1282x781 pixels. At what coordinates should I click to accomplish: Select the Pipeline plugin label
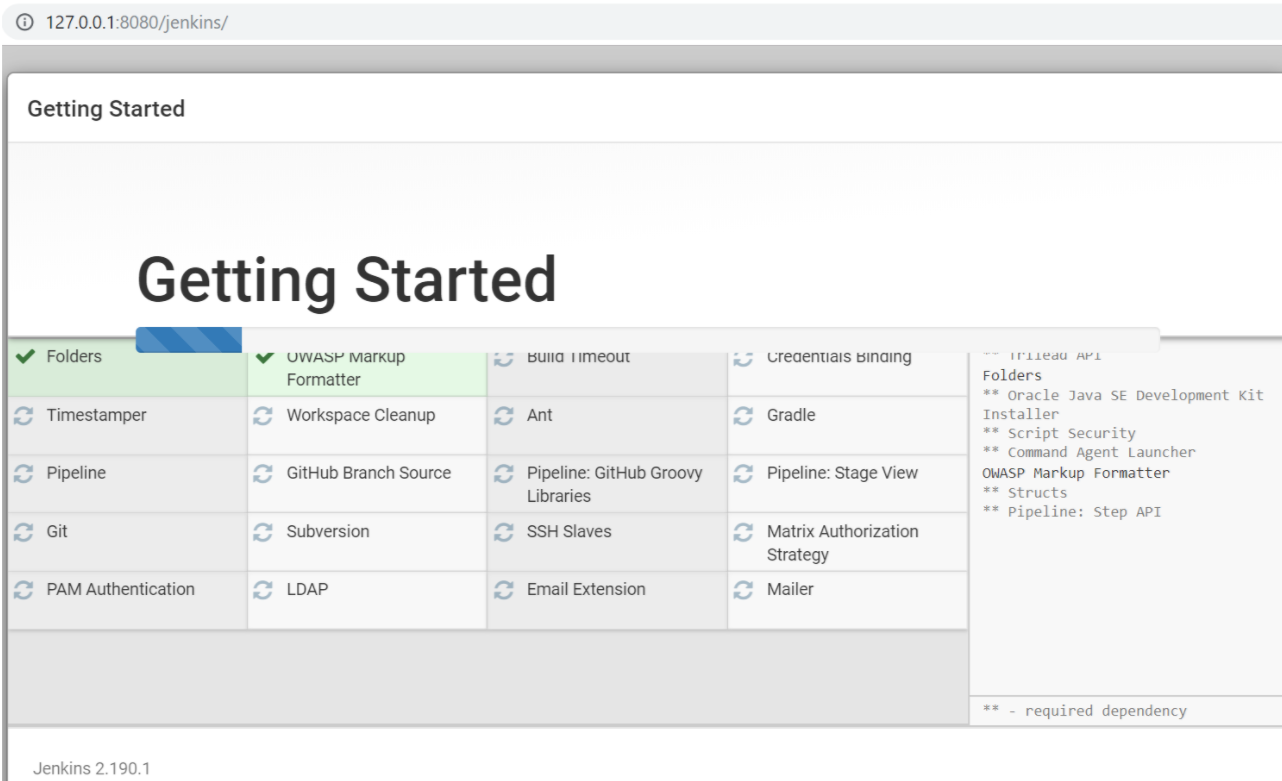click(76, 473)
